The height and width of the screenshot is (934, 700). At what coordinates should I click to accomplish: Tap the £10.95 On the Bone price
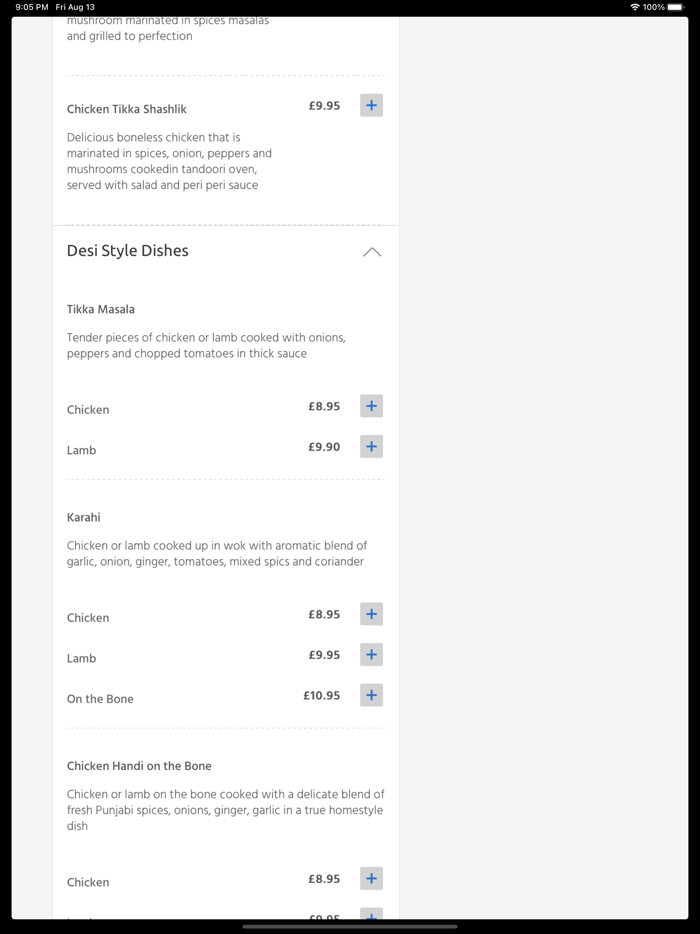pyautogui.click(x=322, y=696)
